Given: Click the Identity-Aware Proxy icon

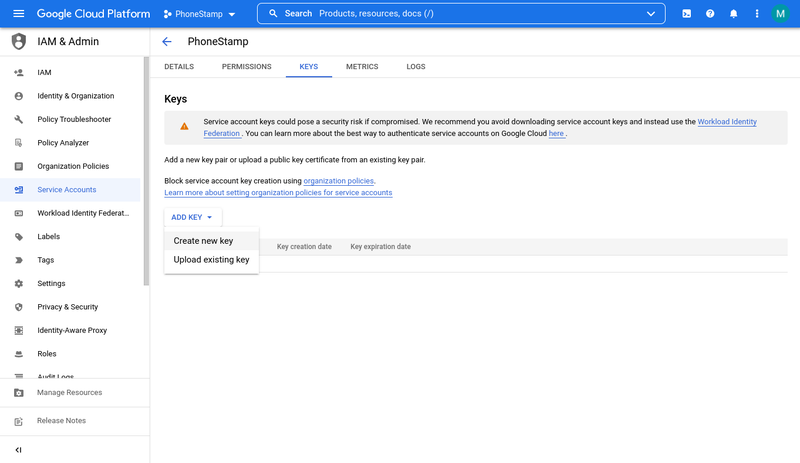Looking at the screenshot, I should click(x=19, y=331).
